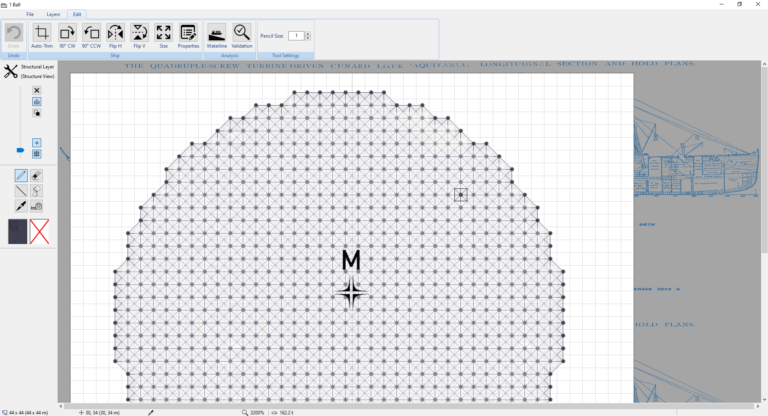Open the ship Size dialog

[163, 36]
